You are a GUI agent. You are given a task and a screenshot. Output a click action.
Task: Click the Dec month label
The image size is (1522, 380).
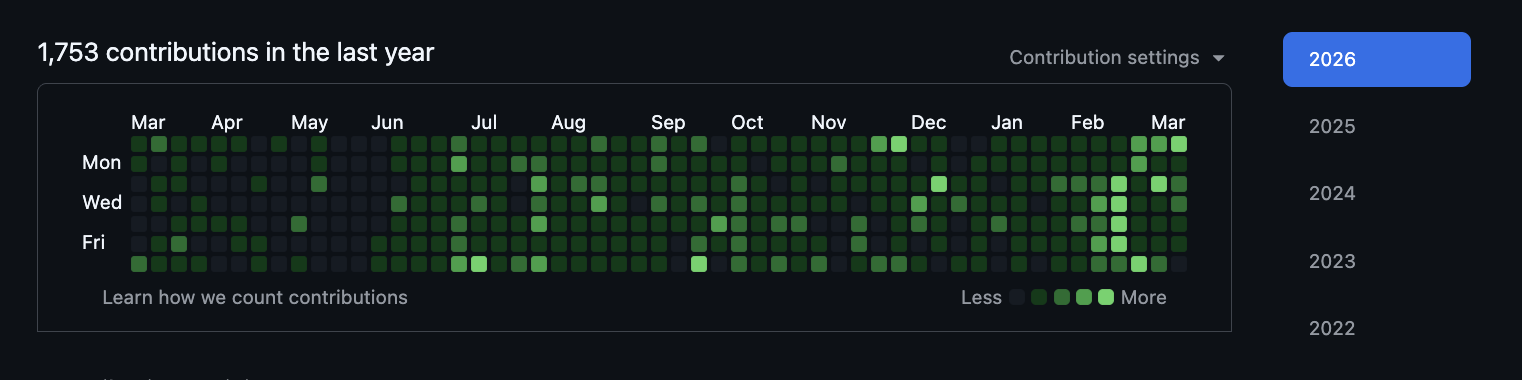click(x=929, y=123)
